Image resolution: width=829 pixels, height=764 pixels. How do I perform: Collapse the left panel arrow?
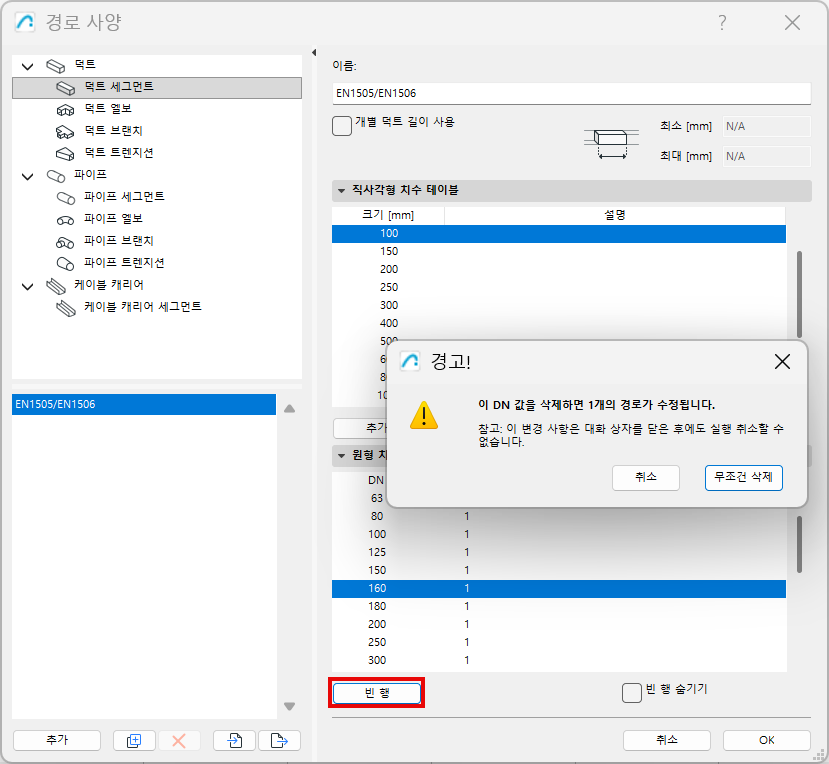pos(314,52)
